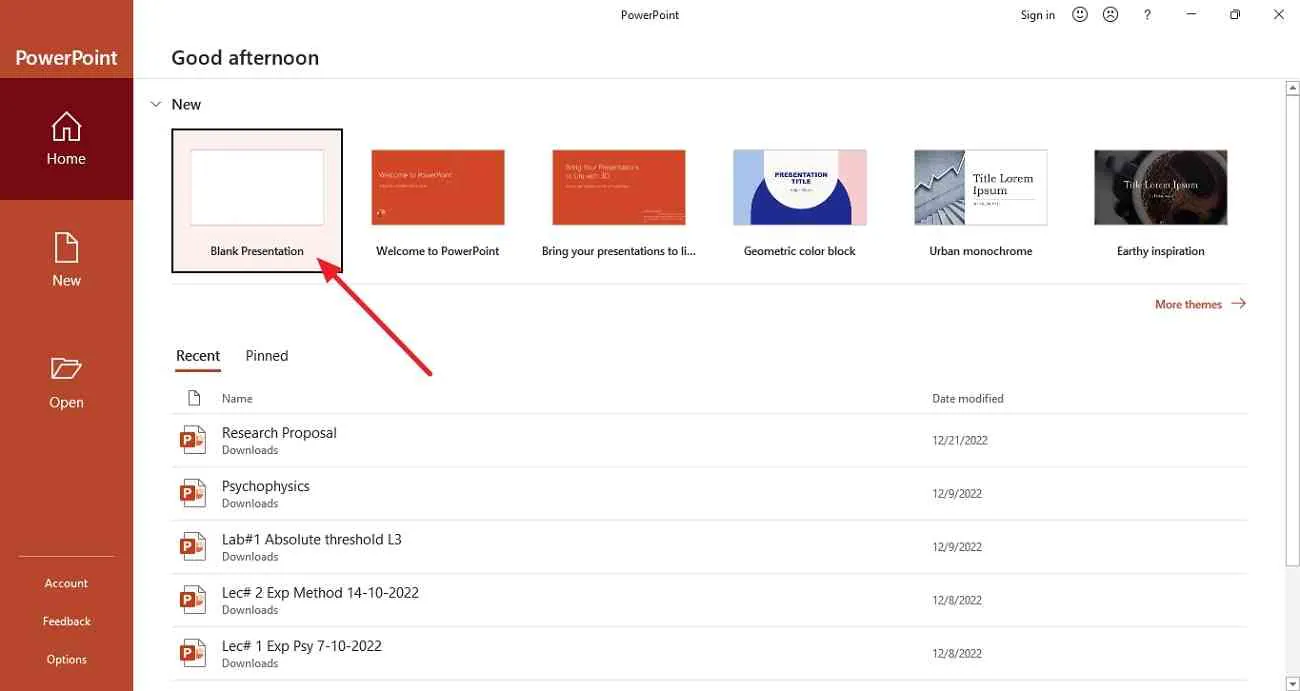Sort by Date modified column header
This screenshot has width=1300, height=691.
(x=968, y=398)
